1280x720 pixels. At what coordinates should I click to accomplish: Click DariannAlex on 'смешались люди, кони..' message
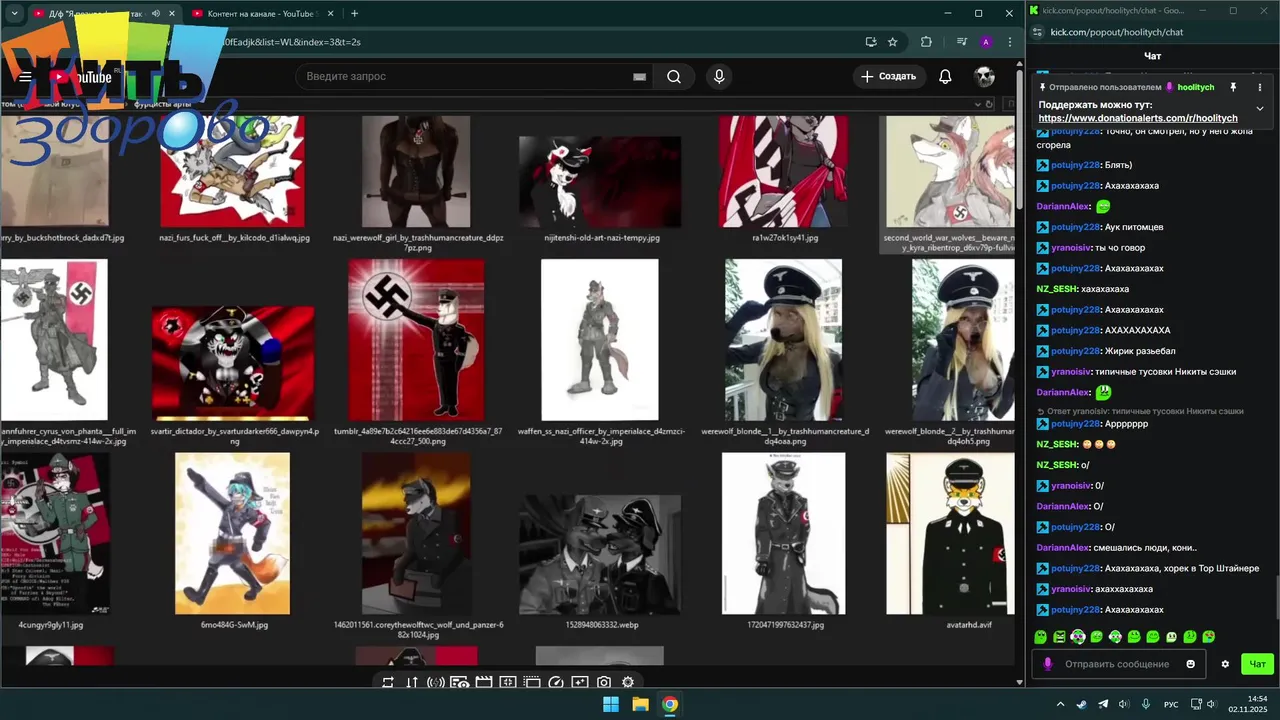[x=1062, y=548]
